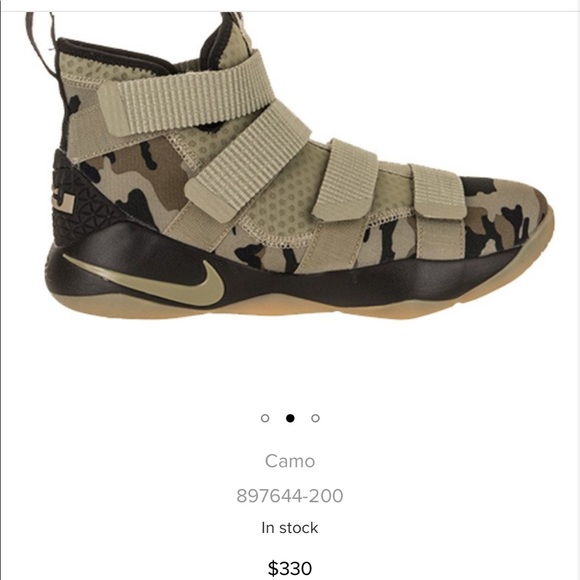
Task: Click the black triangular-pattern heel counter
Action: [x=80, y=200]
